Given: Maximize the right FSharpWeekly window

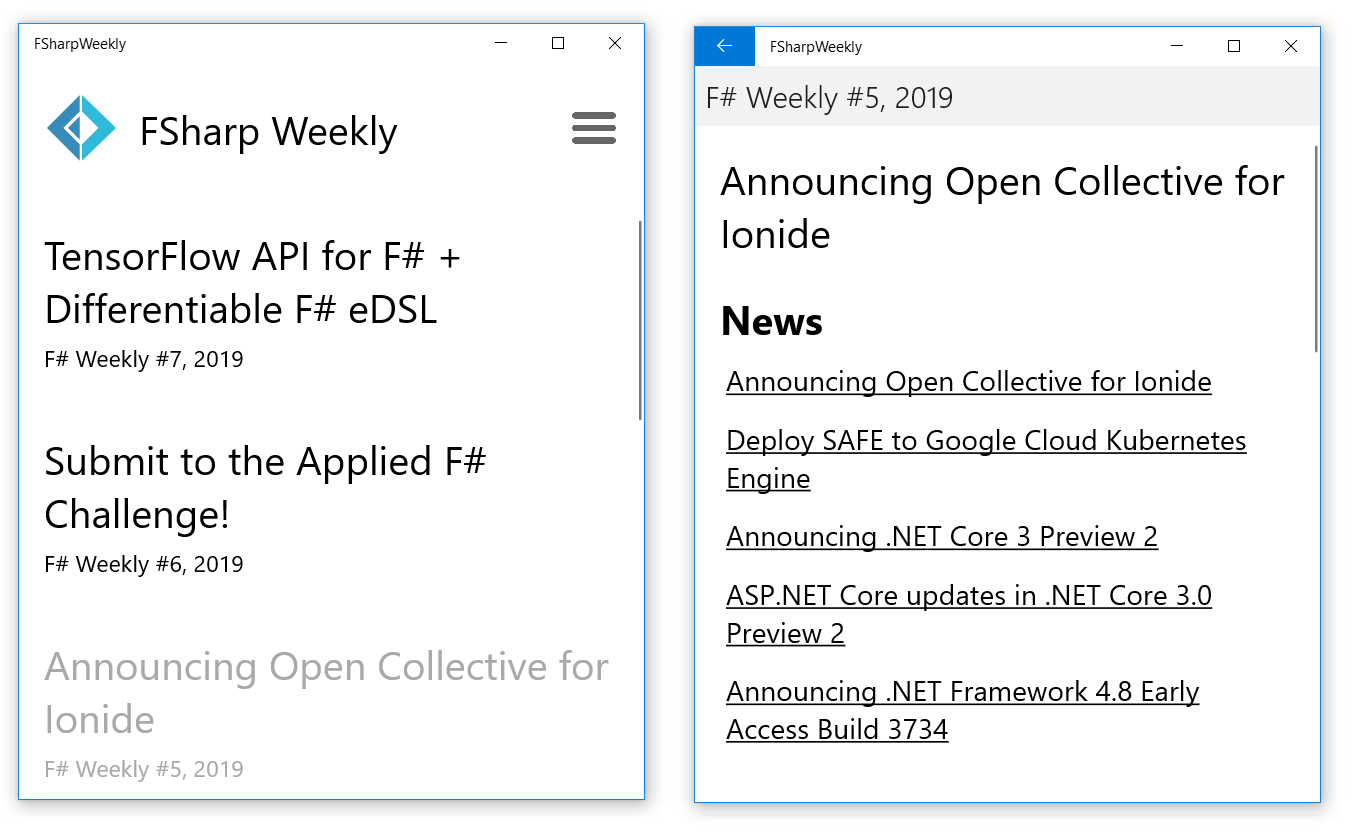Looking at the screenshot, I should point(1234,46).
